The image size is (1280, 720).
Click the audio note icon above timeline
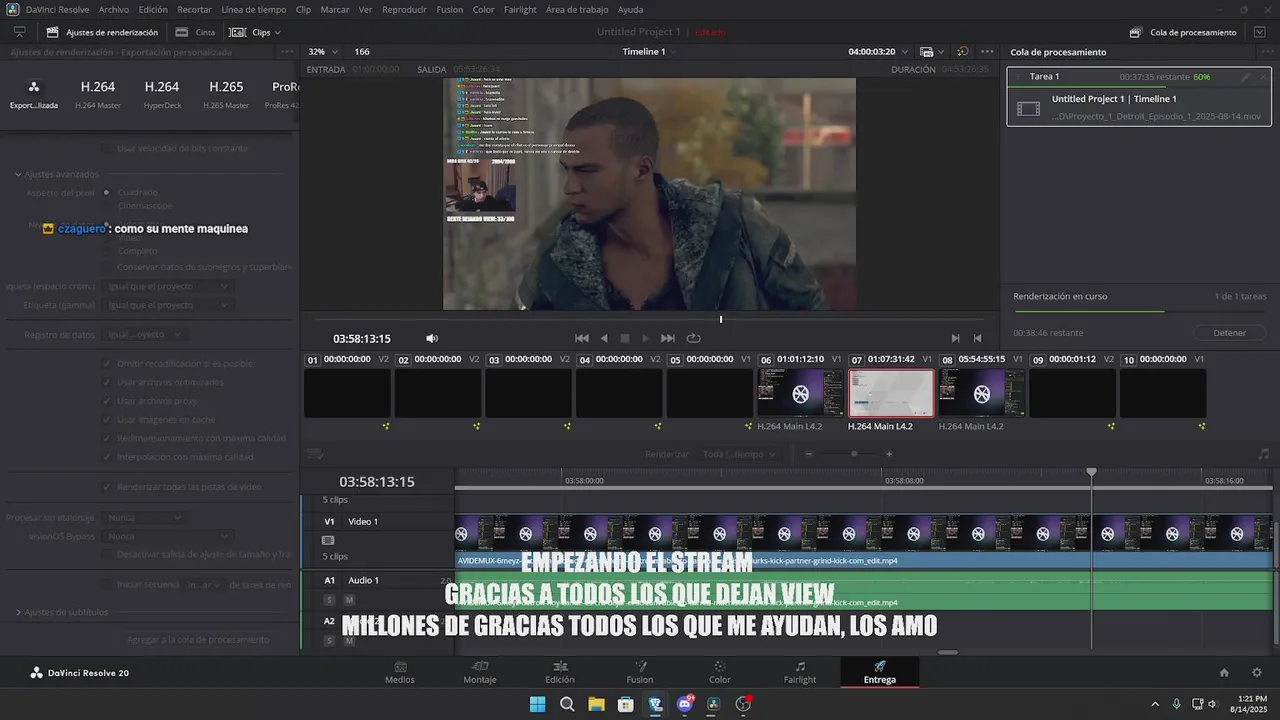point(1263,453)
